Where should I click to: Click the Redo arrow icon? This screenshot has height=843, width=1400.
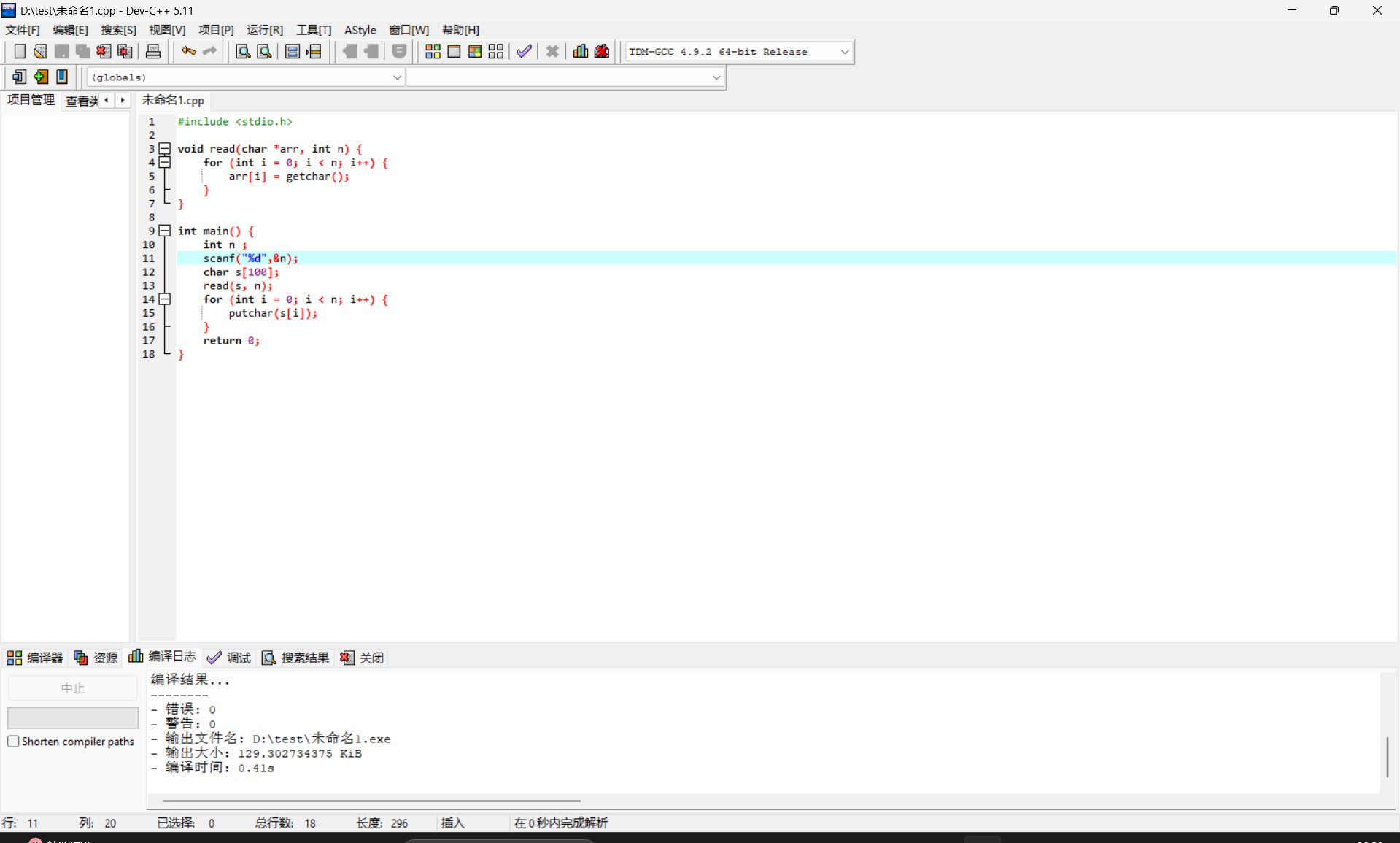[209, 51]
